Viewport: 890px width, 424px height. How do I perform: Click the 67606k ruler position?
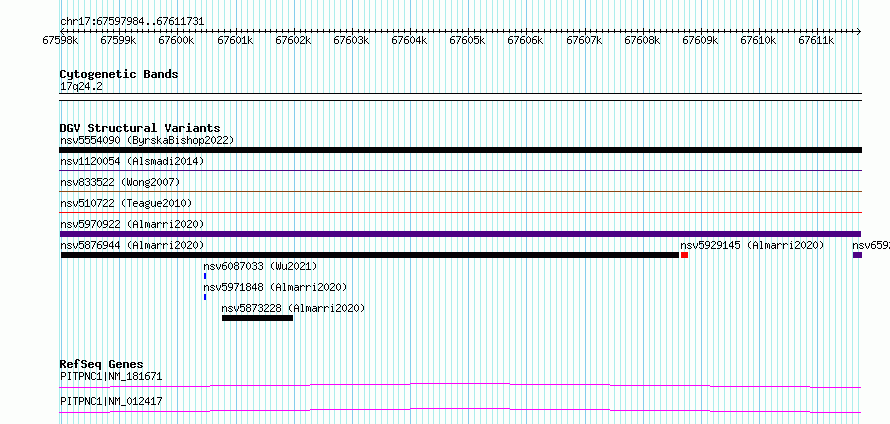526,40
